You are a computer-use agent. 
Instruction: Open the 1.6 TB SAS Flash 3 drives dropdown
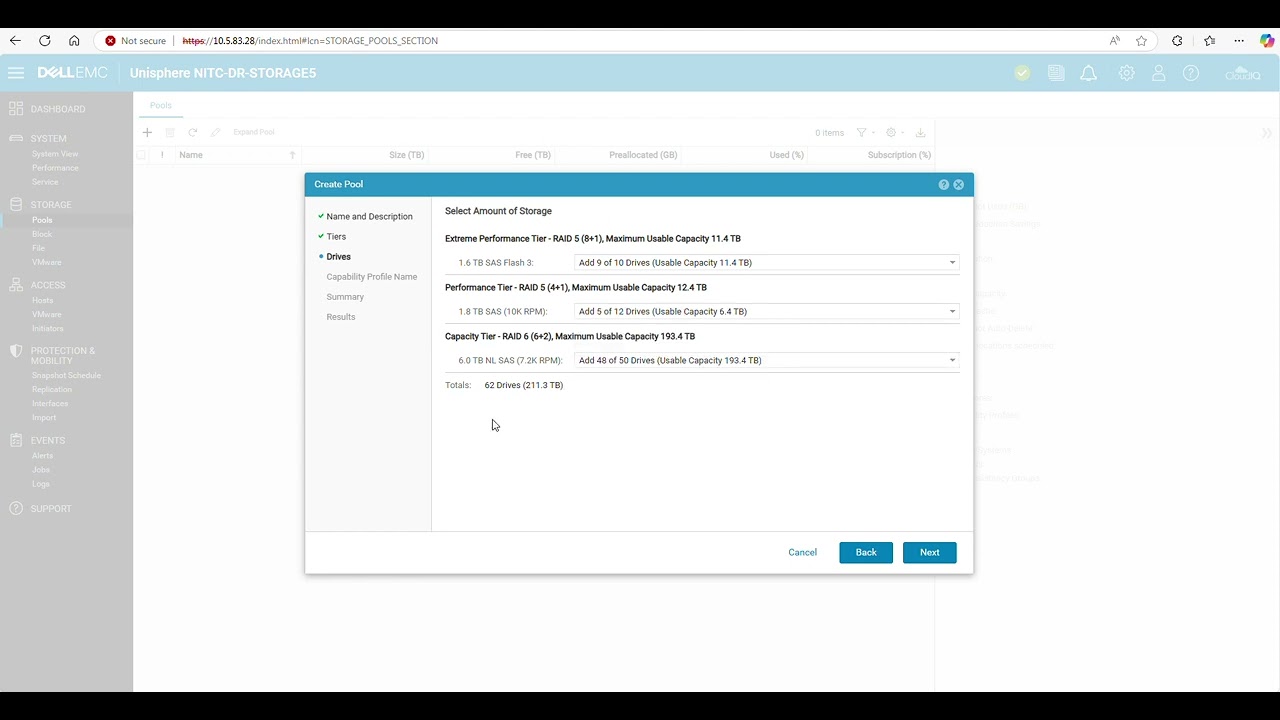tap(767, 263)
